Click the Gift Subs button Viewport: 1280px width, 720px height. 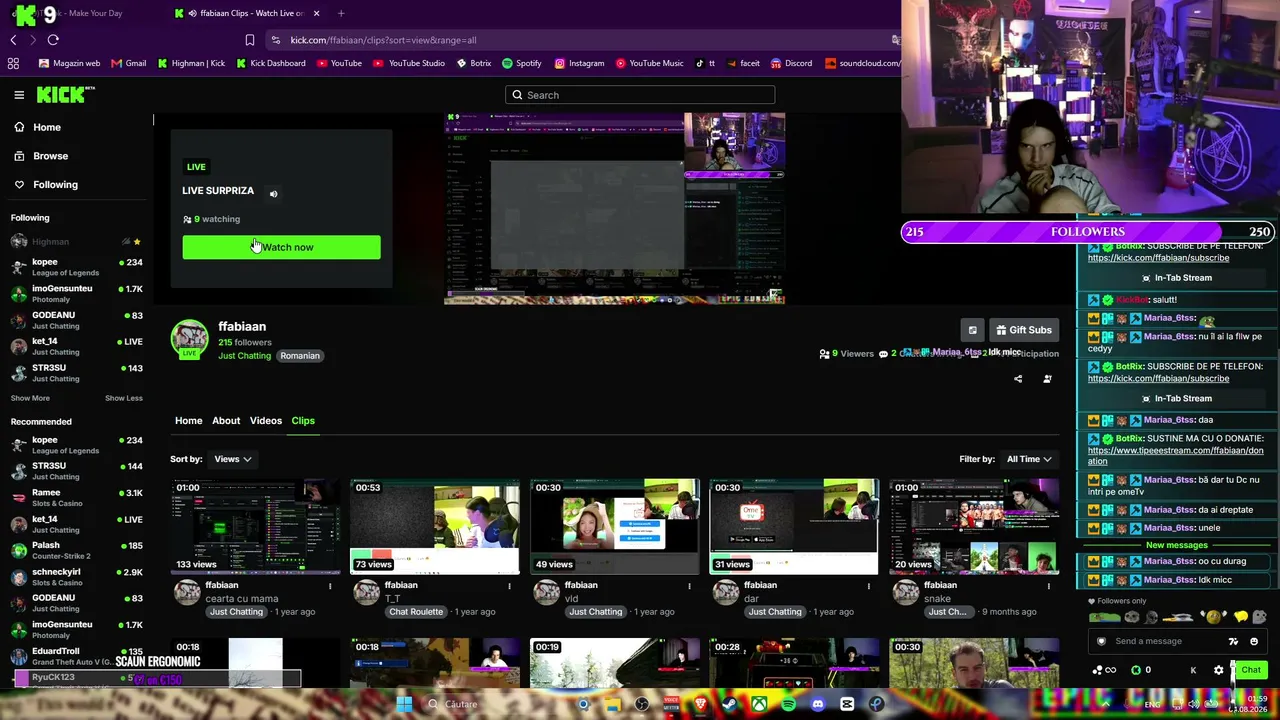[x=1024, y=330]
